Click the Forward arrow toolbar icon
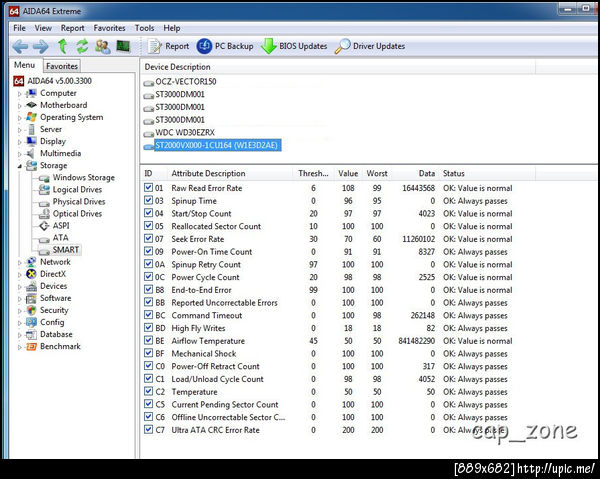The image size is (600, 479). point(40,47)
